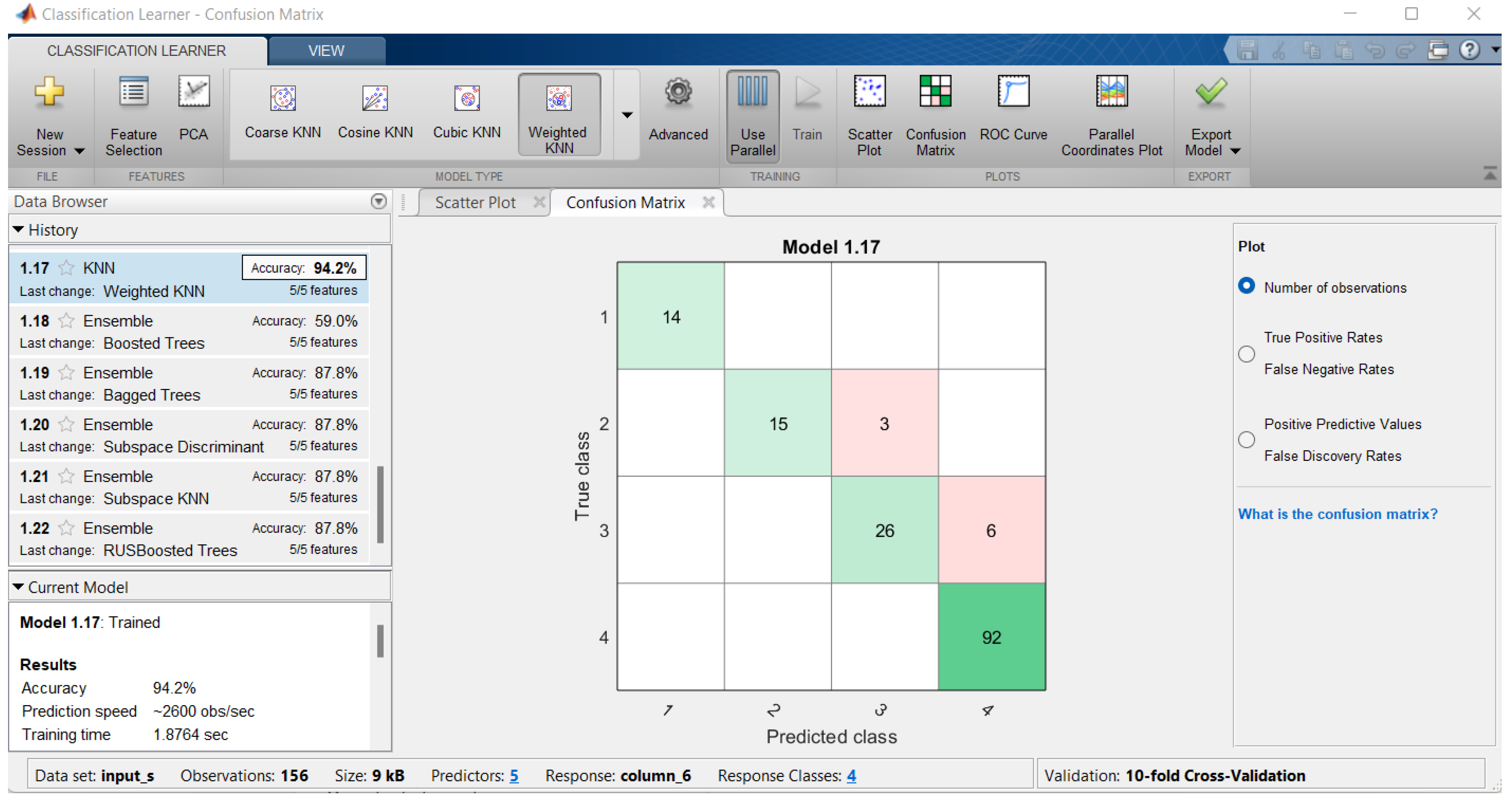Click the green cell showing 92
Image resolution: width=1512 pixels, height=802 pixels.
(x=991, y=637)
